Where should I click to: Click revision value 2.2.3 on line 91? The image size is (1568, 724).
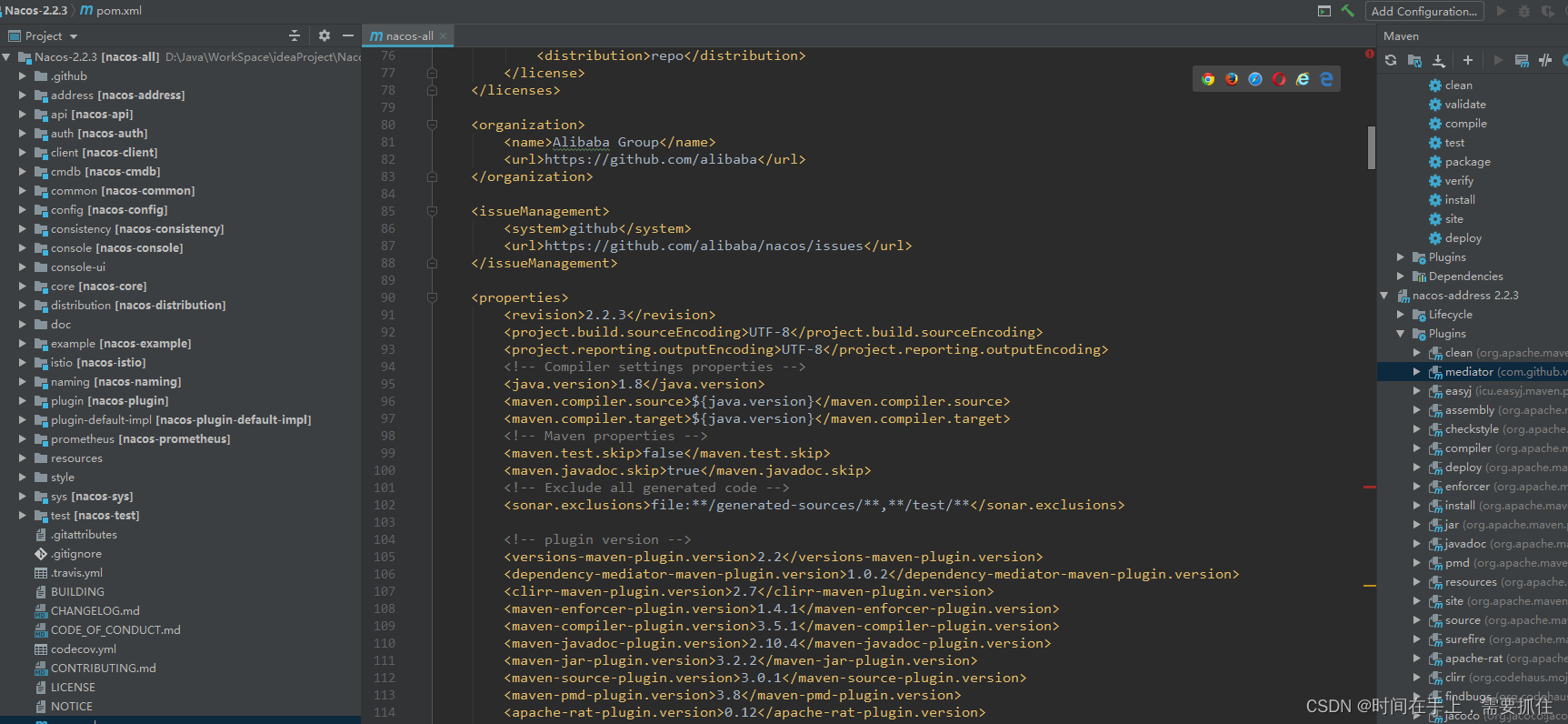[606, 315]
